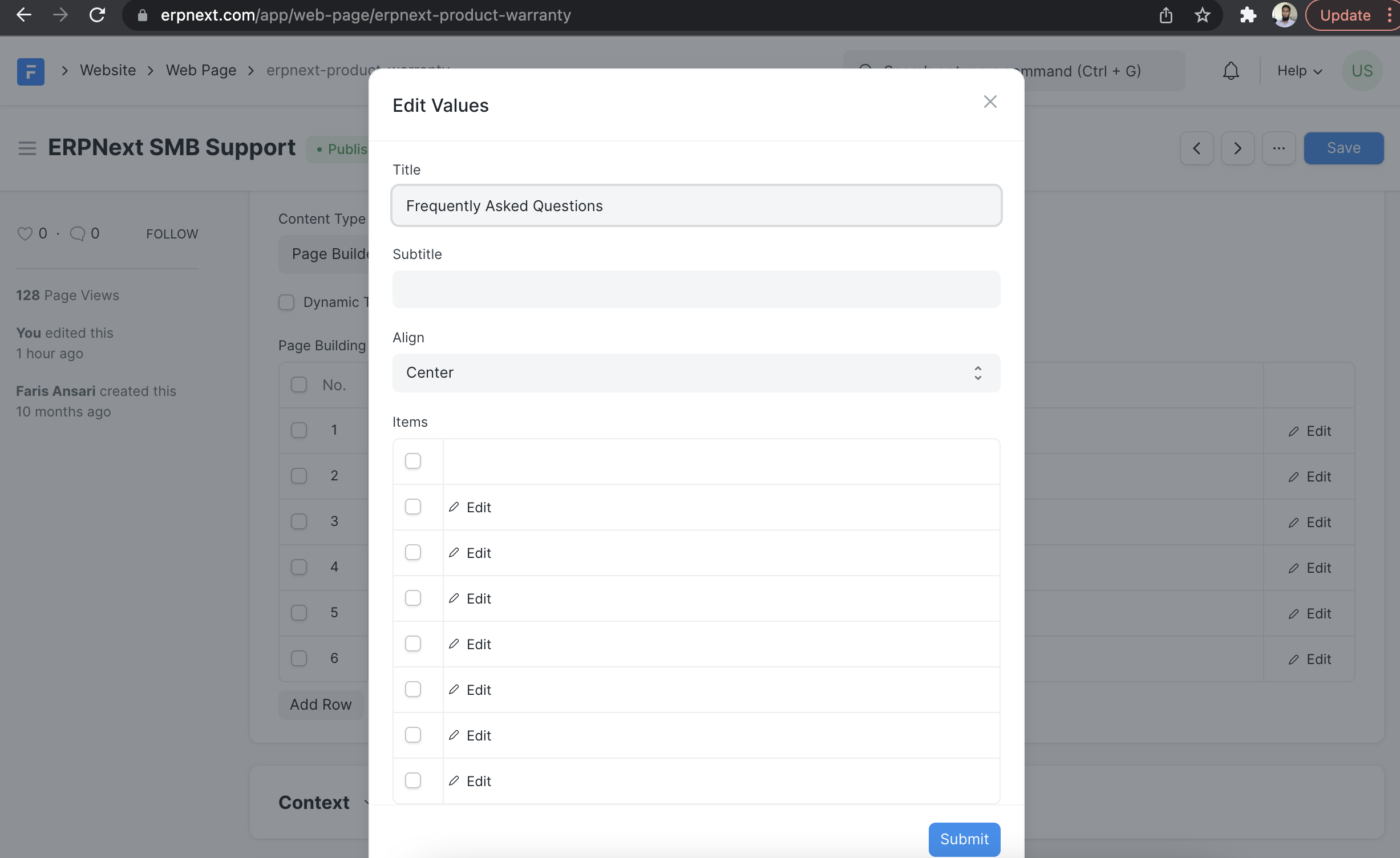This screenshot has height=858, width=1400.
Task: Open the three-dot more menu
Action: 1278,148
